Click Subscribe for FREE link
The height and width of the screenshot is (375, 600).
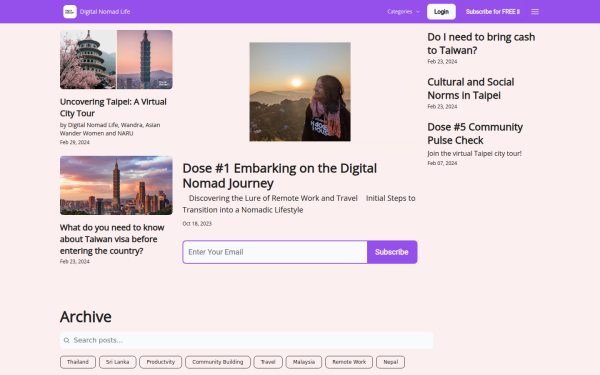(x=492, y=11)
